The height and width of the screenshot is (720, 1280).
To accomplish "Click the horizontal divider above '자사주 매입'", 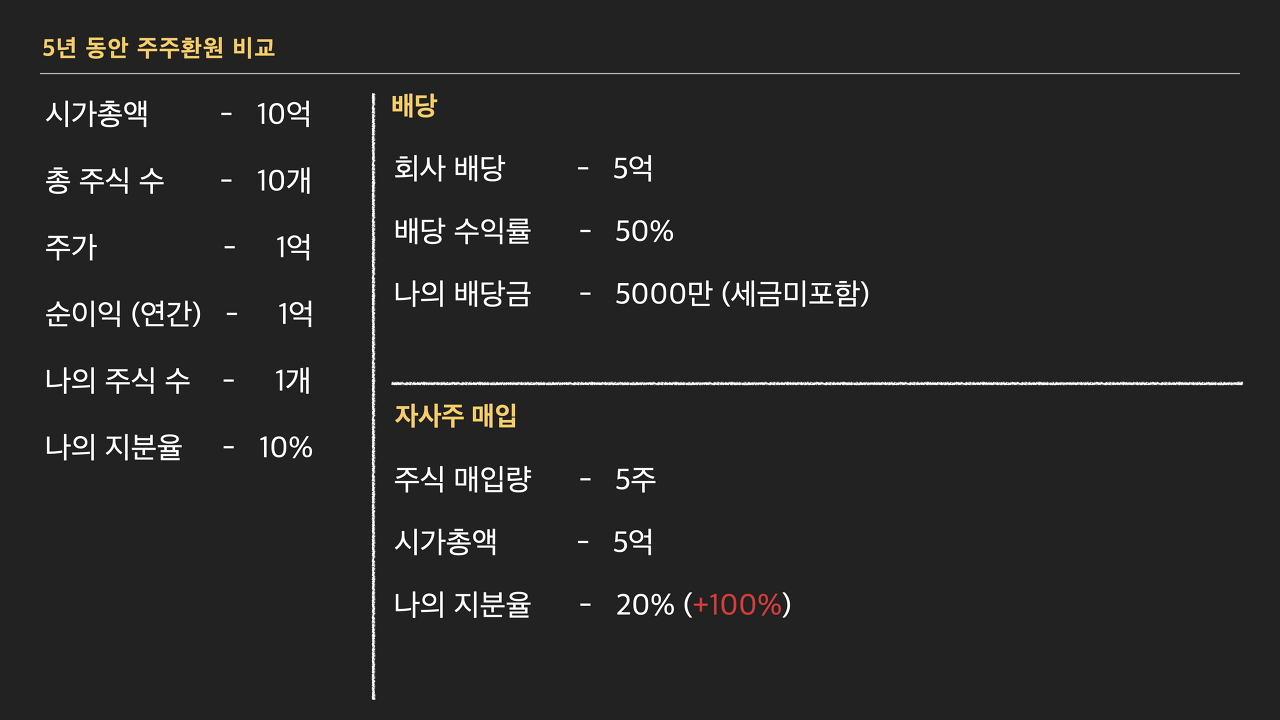I will (x=817, y=383).
